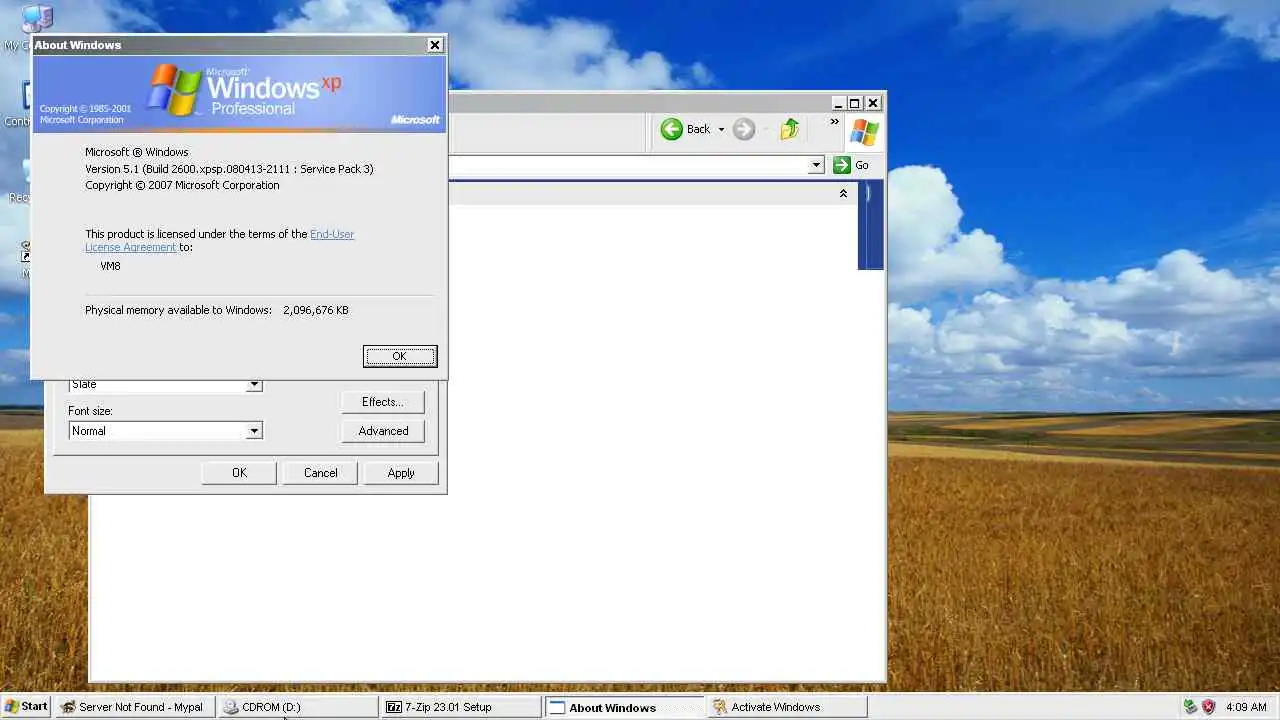Click the green network tray icon

pos(1190,707)
